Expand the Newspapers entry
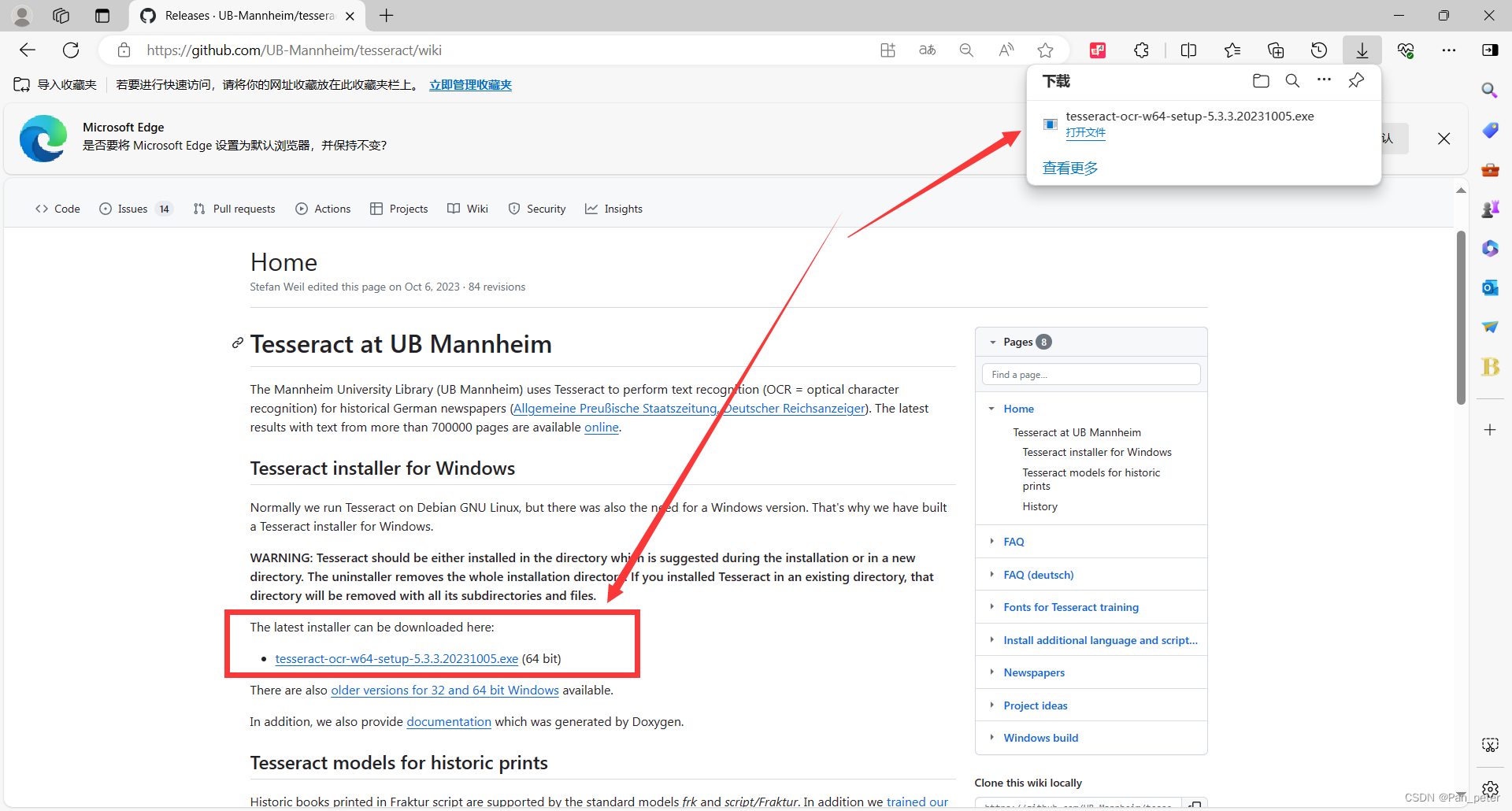1512x811 pixels. [991, 672]
